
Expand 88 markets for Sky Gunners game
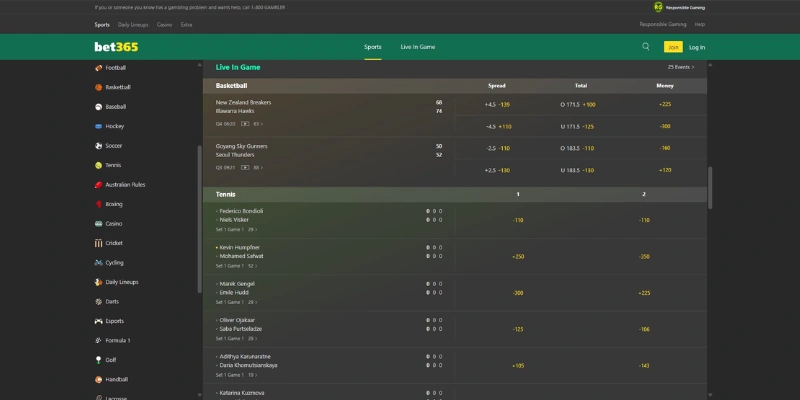coord(258,167)
